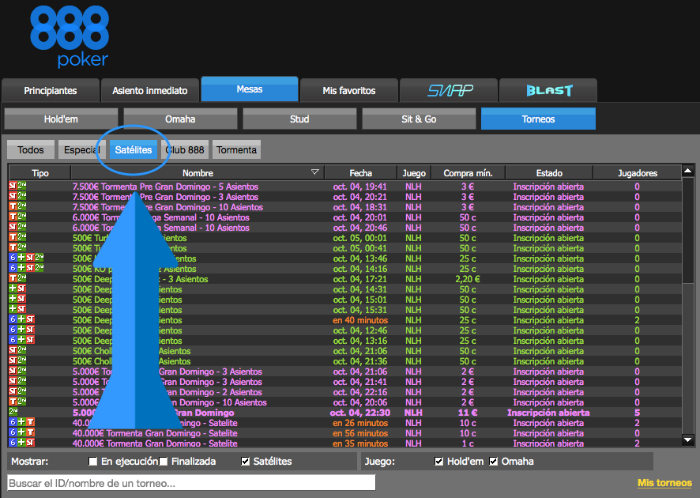The width and height of the screenshot is (700, 498).
Task: Click the red ST icon in the oct. 04, 13:46 row
Action: 30,258
